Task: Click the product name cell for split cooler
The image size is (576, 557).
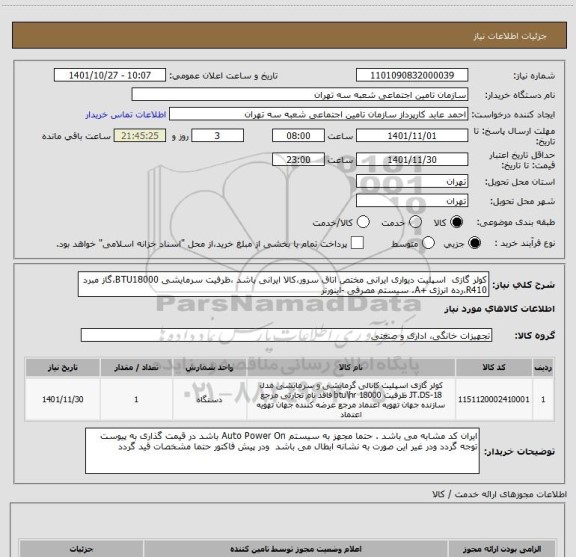Action: point(351,399)
